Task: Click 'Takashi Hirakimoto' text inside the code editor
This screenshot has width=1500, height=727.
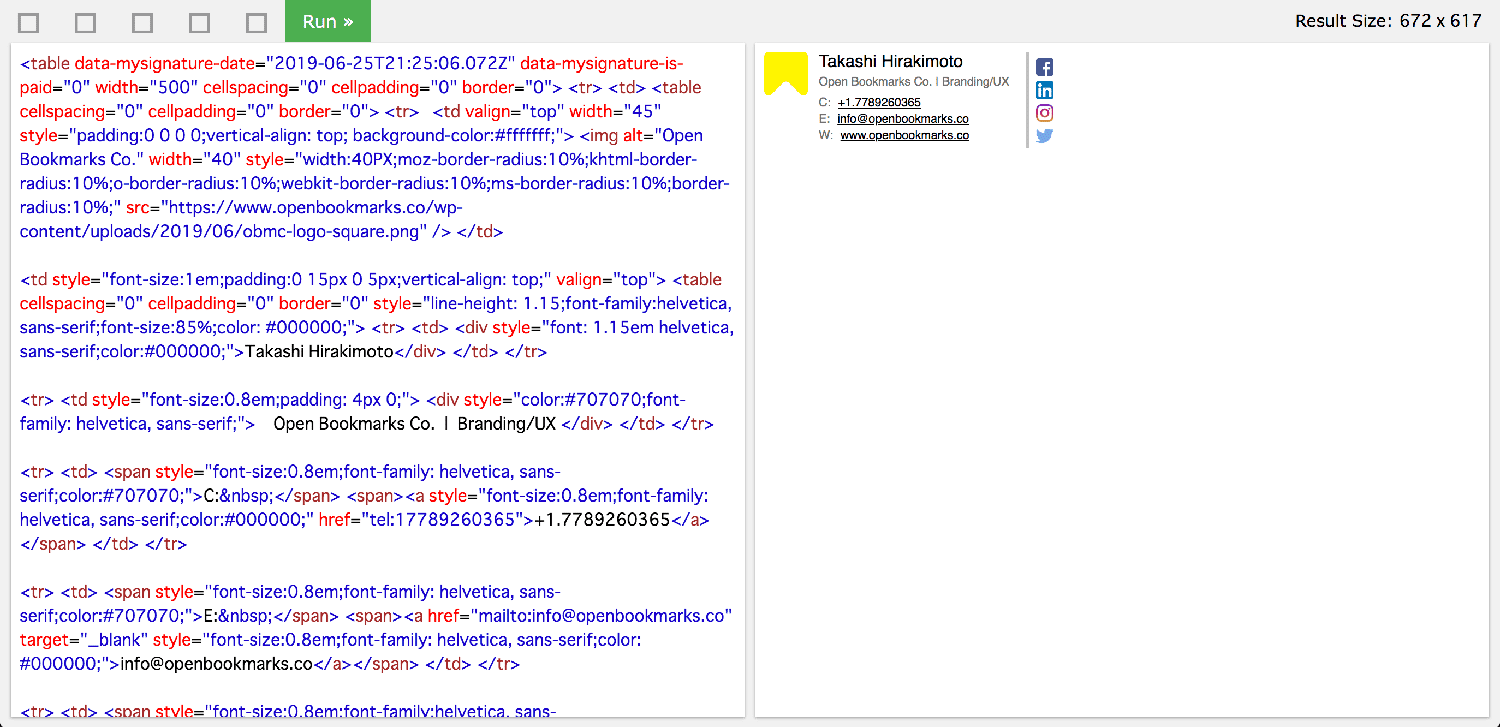Action: [x=320, y=352]
